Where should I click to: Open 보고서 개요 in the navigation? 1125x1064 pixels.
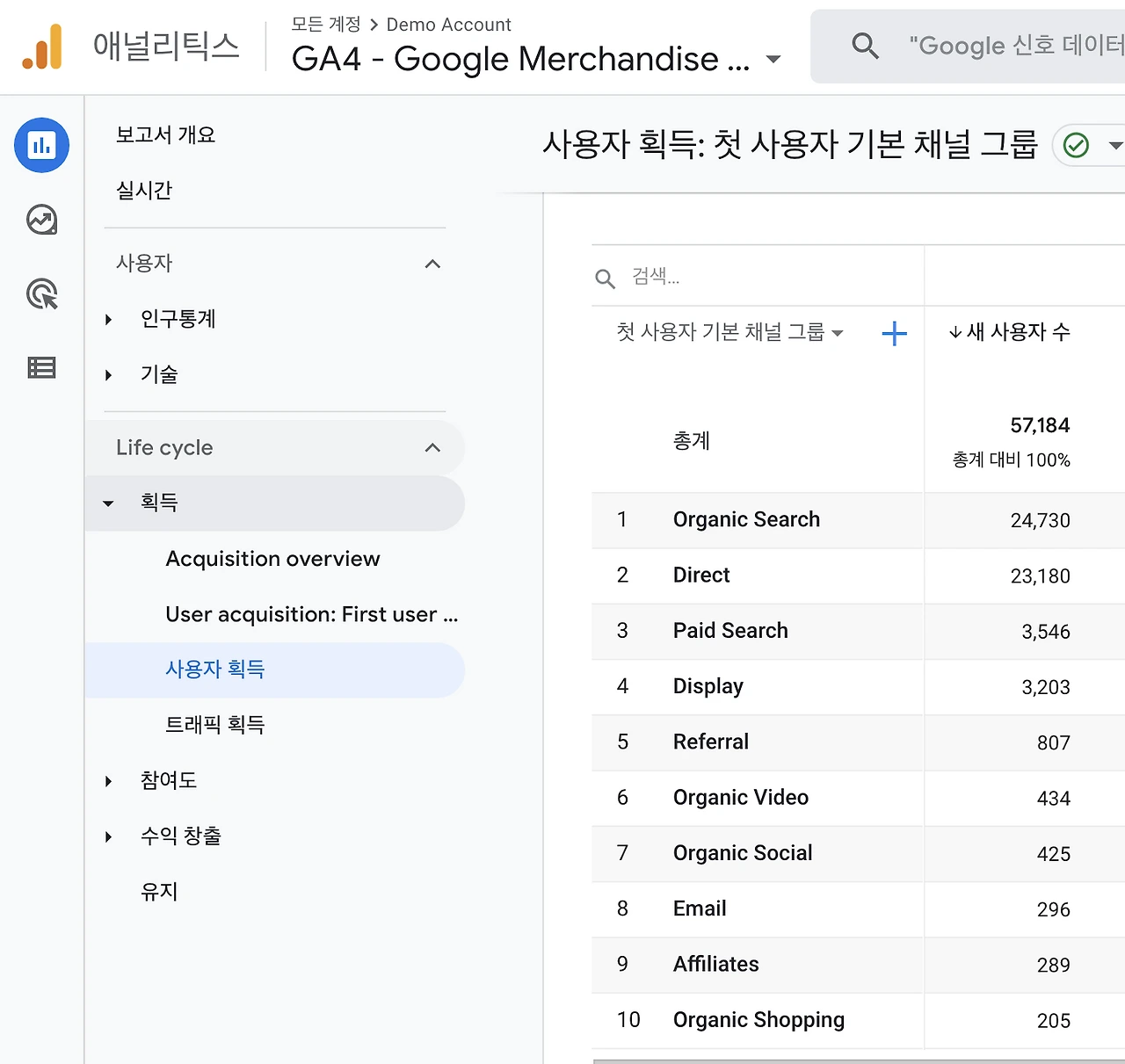[165, 134]
